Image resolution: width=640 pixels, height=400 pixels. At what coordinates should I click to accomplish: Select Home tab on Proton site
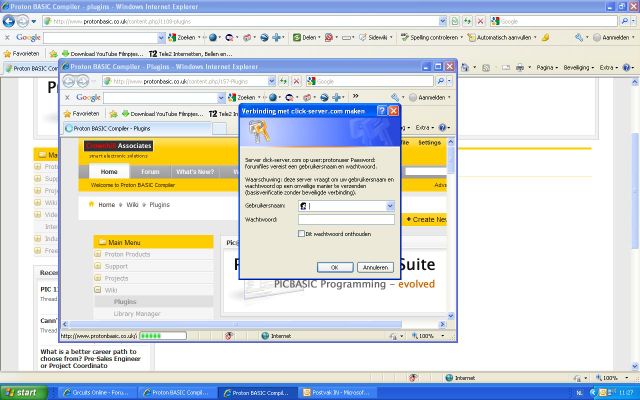point(109,171)
